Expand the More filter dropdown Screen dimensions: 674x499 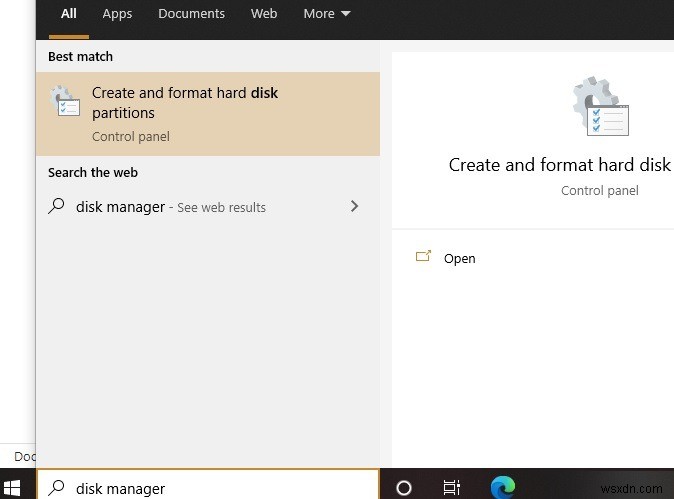click(327, 14)
